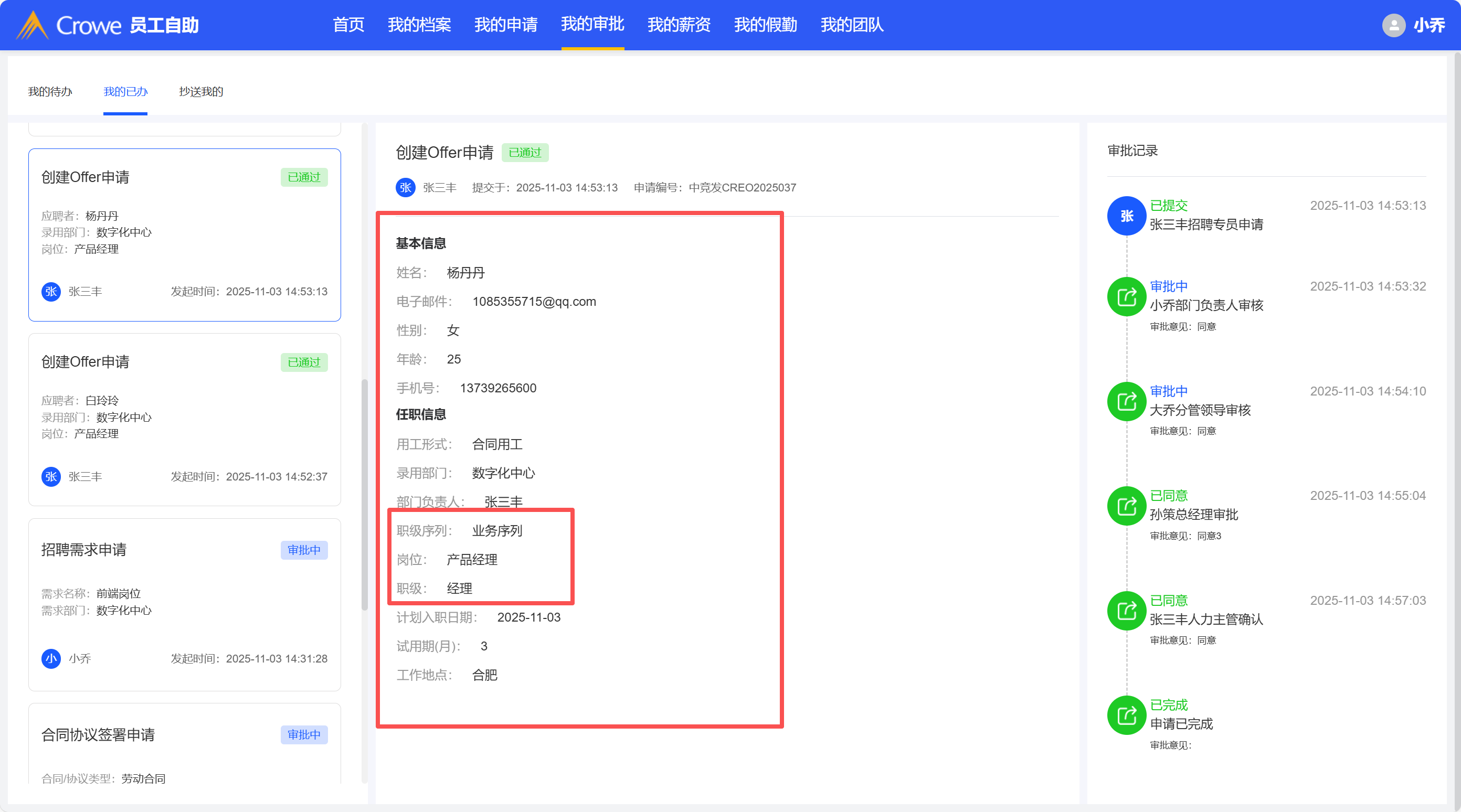Image resolution: width=1461 pixels, height=812 pixels.
Task: Switch to 我的待办 tab
Action: click(50, 92)
